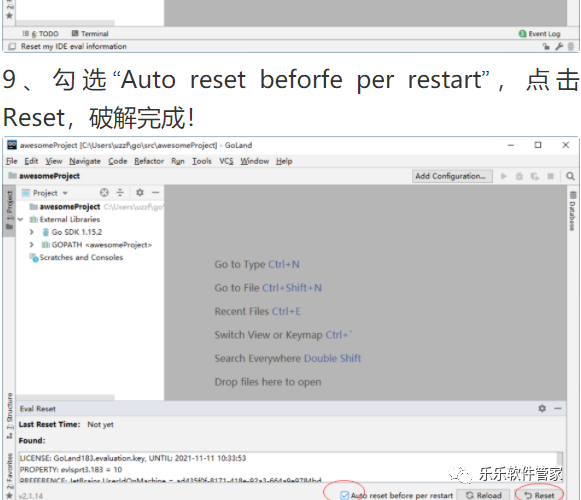581x500 pixels.
Task: Select External Libraries tree item
Action: [x=65, y=219]
